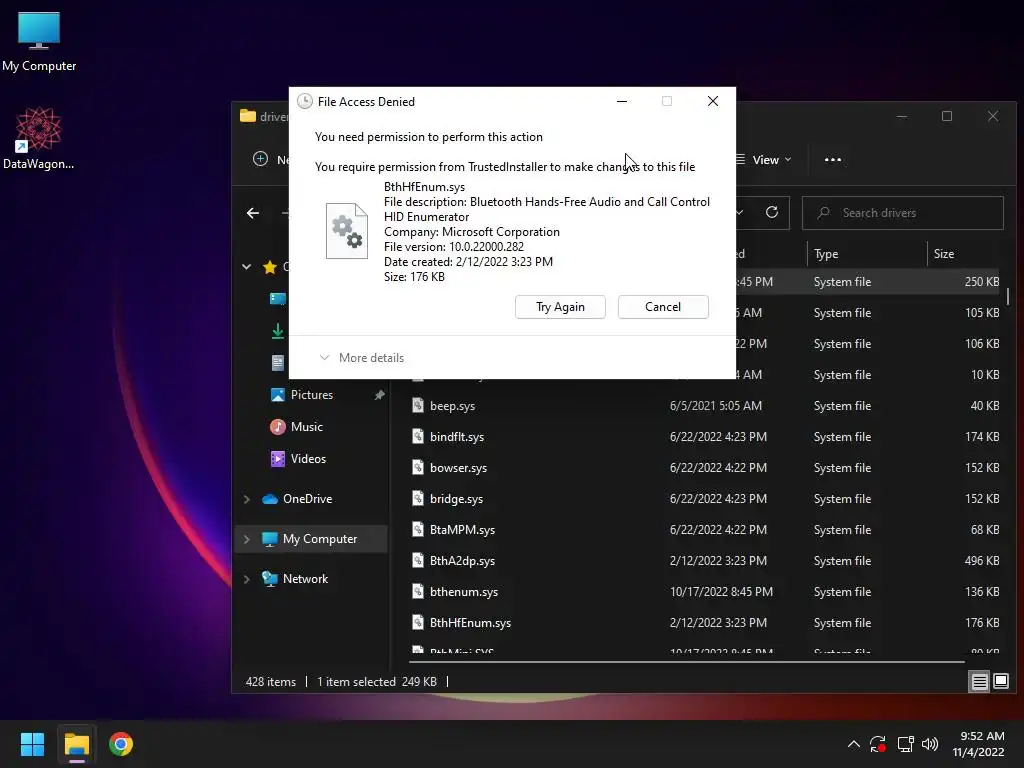Viewport: 1024px width, 768px height.
Task: Open the network tray icon
Action: (905, 744)
